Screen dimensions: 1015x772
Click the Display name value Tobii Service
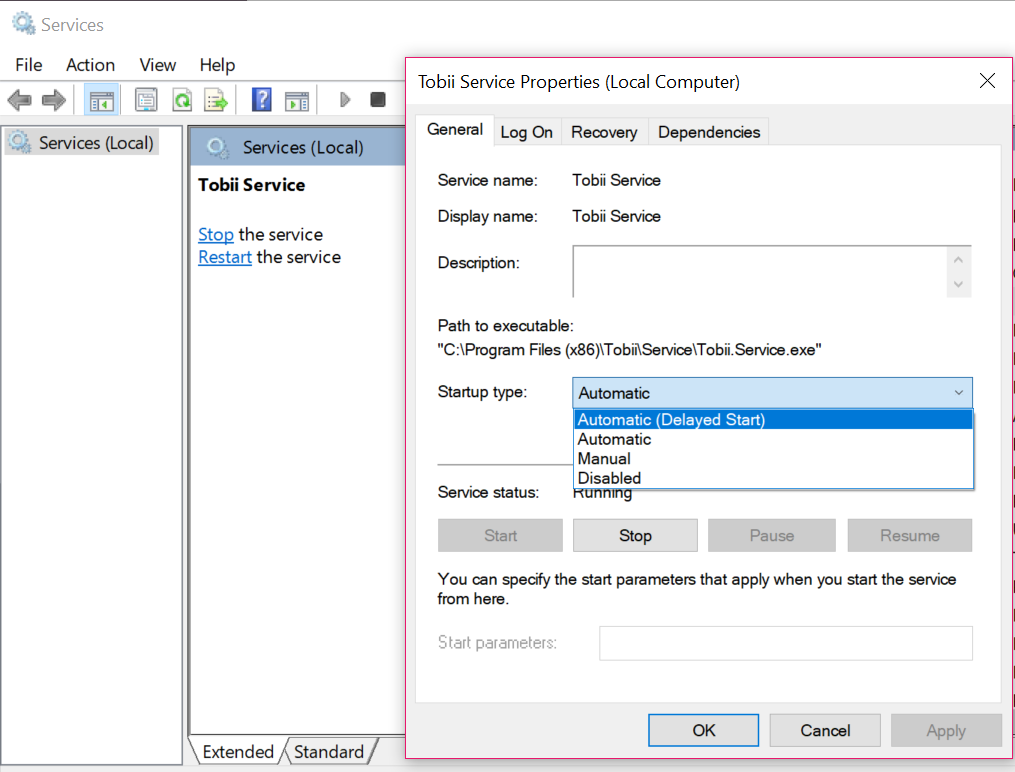coord(616,216)
